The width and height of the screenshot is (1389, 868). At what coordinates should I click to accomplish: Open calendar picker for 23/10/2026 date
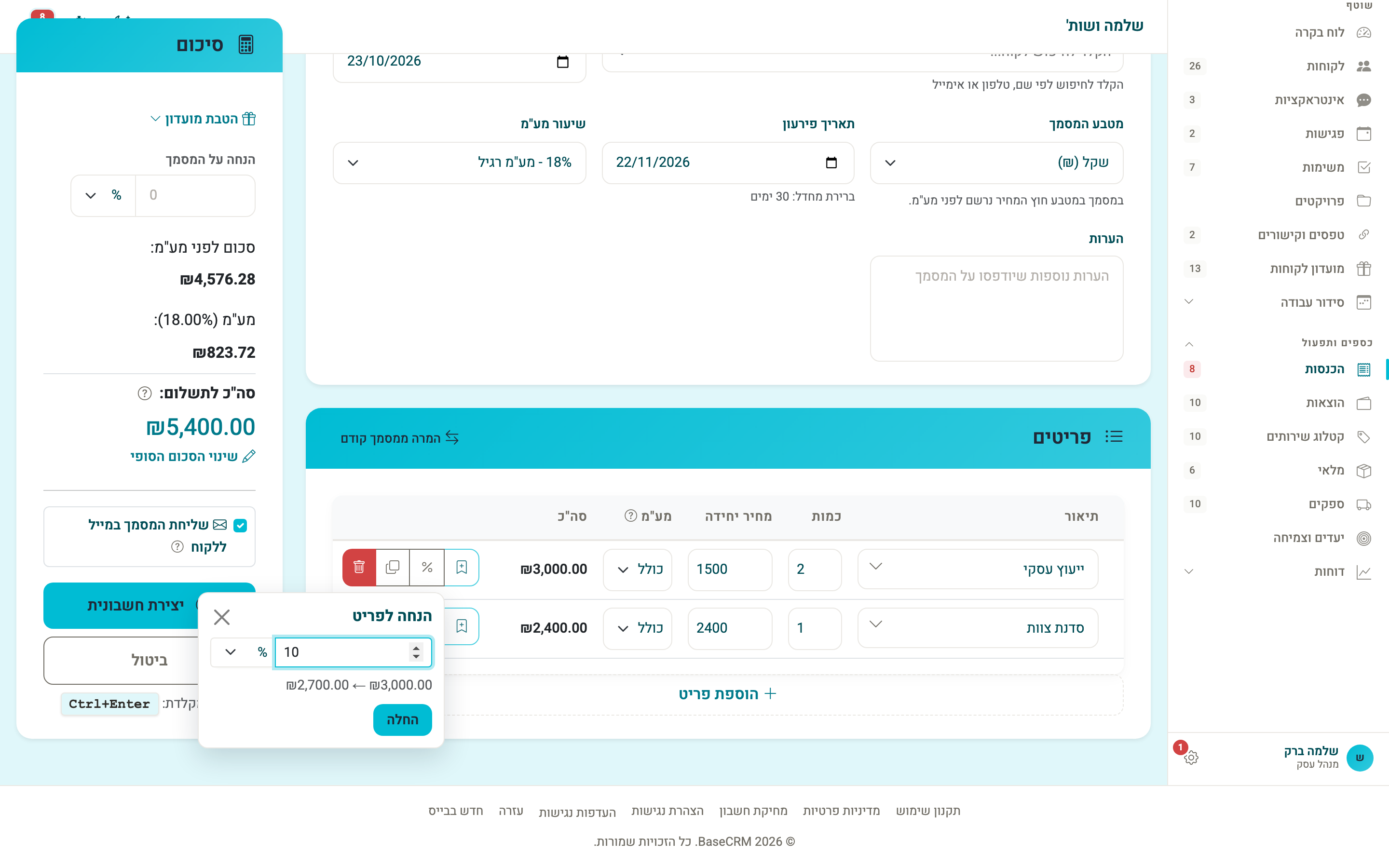pyautogui.click(x=562, y=61)
